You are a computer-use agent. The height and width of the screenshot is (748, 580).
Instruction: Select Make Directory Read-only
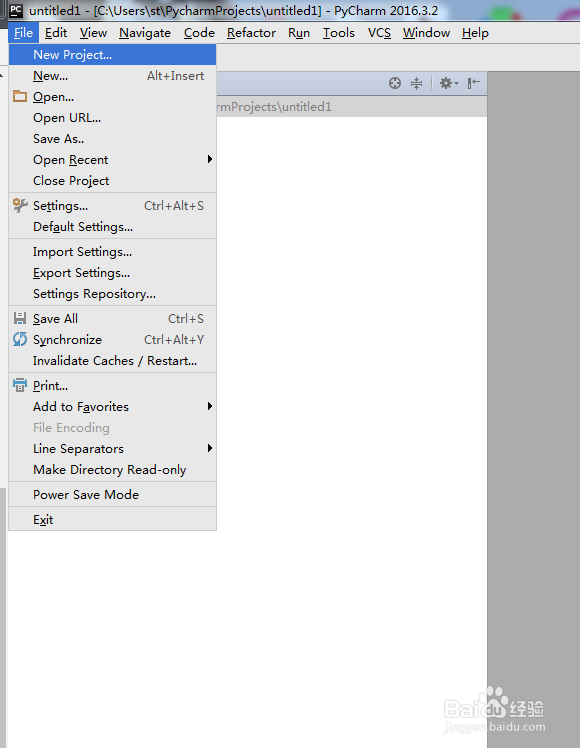click(x=113, y=469)
